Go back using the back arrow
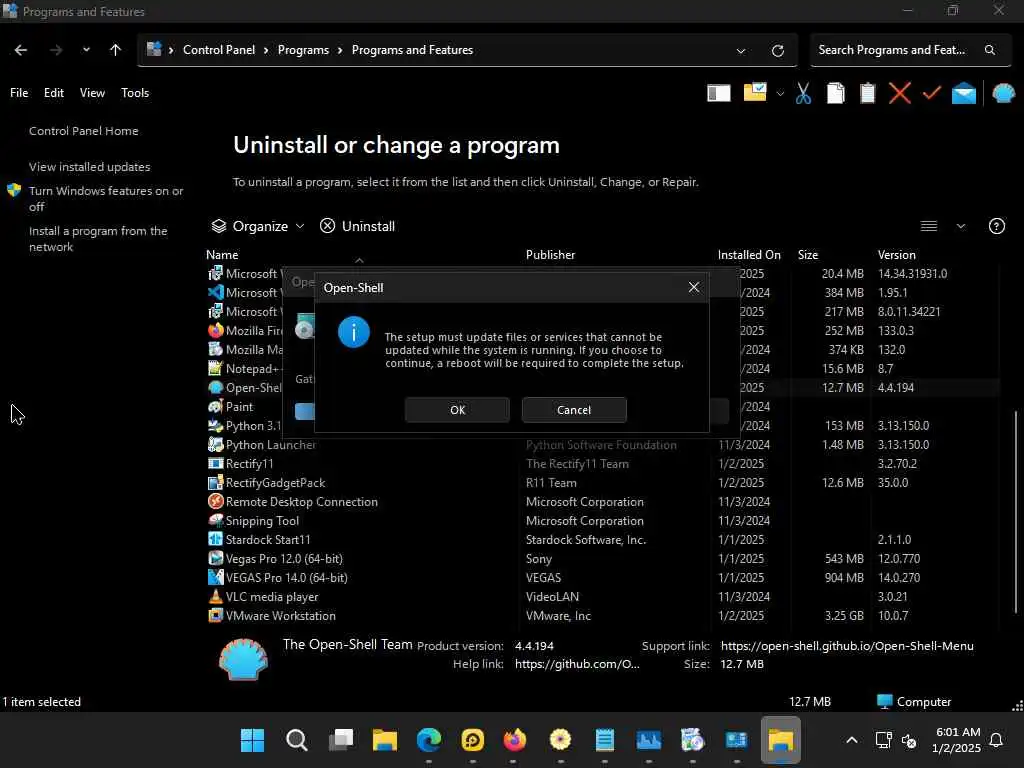This screenshot has width=1024, height=768. 21,50
